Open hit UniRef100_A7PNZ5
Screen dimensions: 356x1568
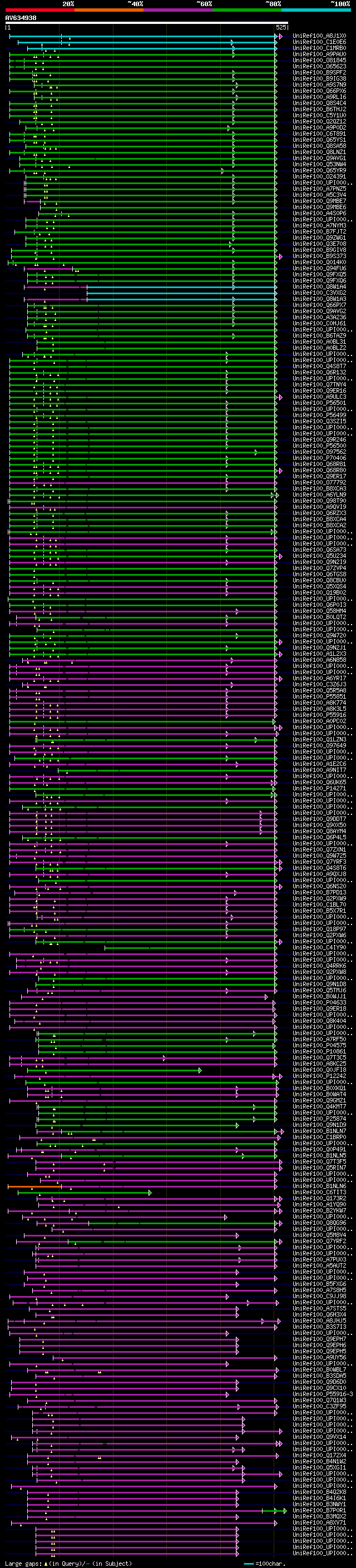point(319,189)
